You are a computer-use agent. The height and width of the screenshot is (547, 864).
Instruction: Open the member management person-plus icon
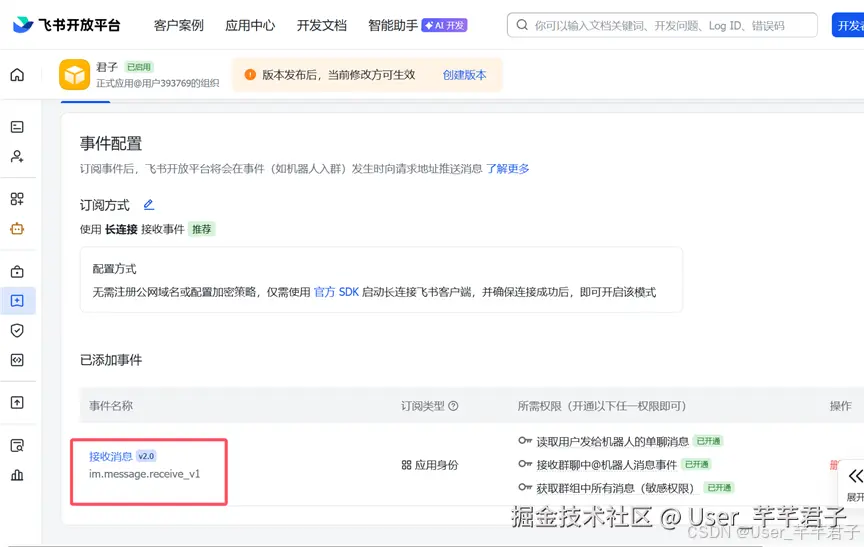(x=17, y=156)
